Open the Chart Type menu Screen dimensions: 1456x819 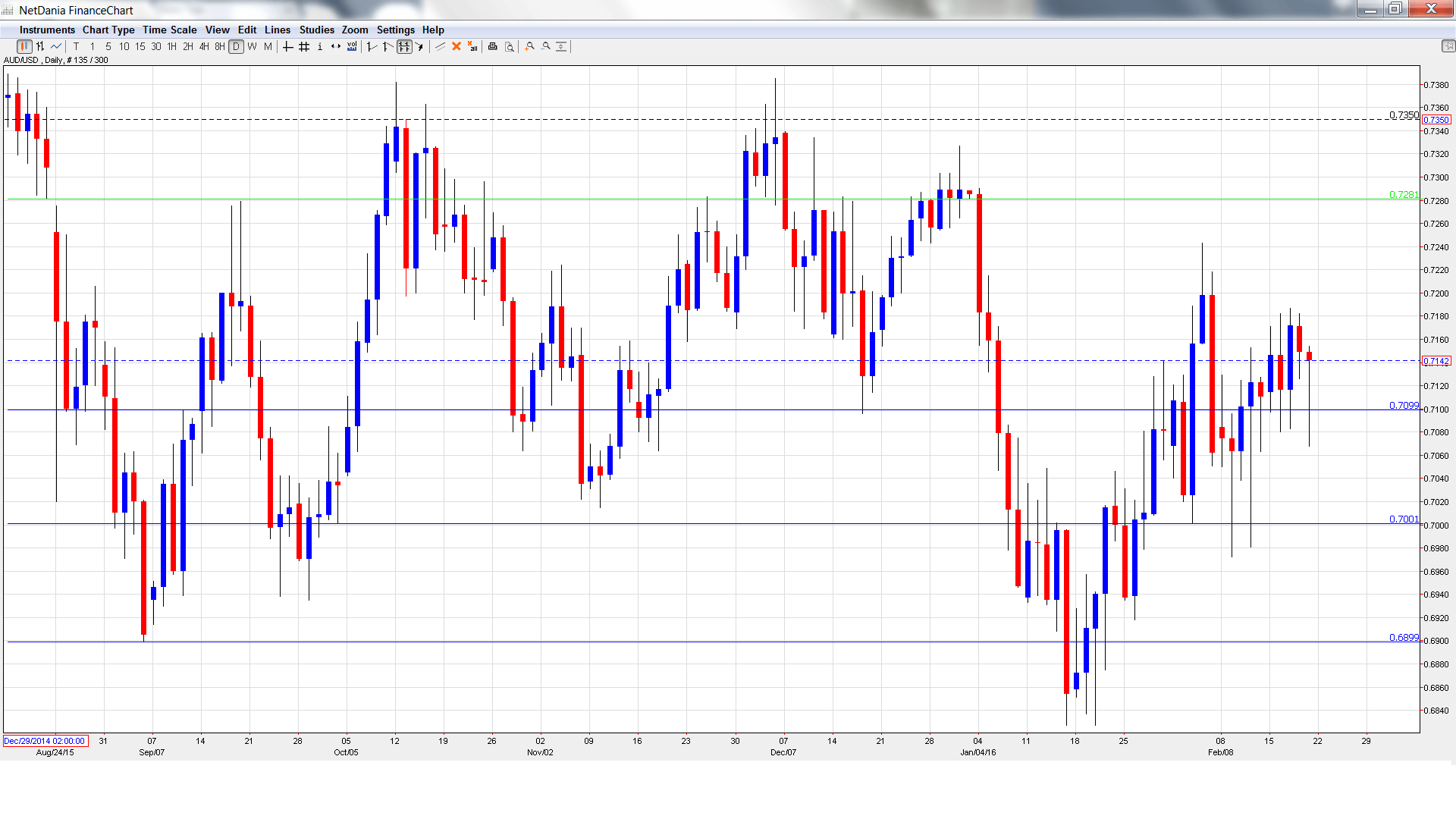coord(108,30)
